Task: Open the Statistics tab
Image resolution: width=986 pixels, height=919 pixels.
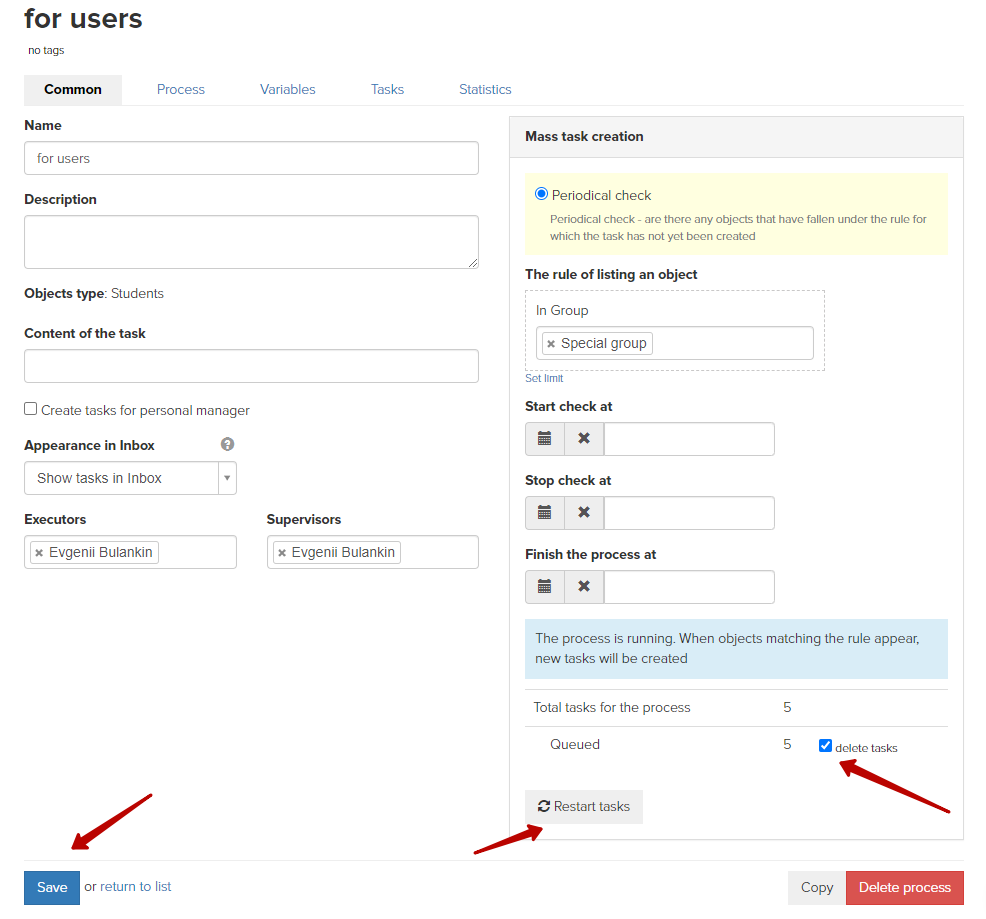Action: (485, 89)
